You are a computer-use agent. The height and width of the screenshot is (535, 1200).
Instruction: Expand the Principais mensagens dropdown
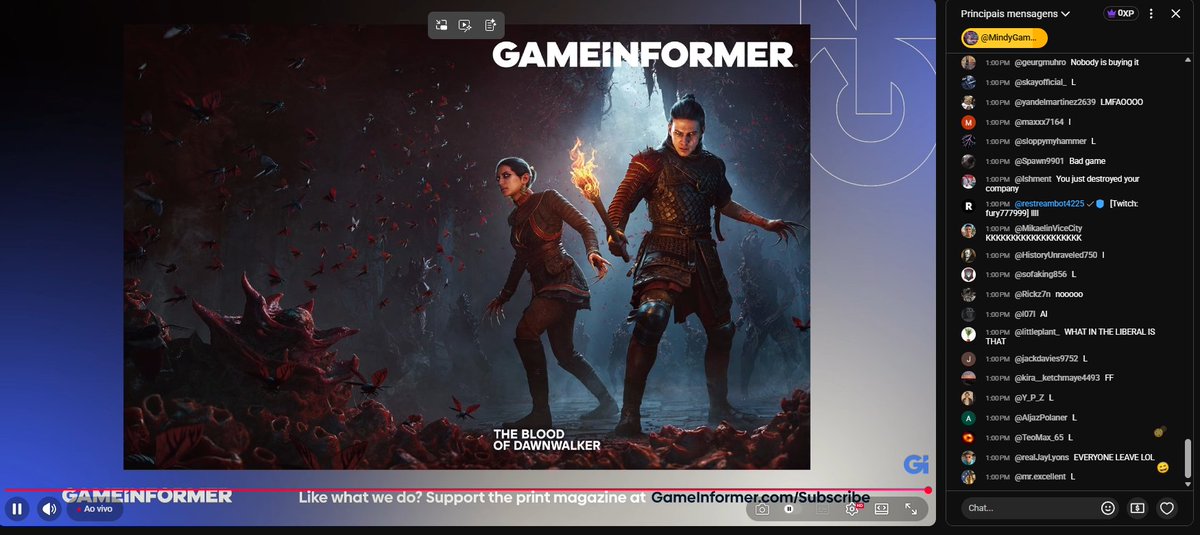1015,14
